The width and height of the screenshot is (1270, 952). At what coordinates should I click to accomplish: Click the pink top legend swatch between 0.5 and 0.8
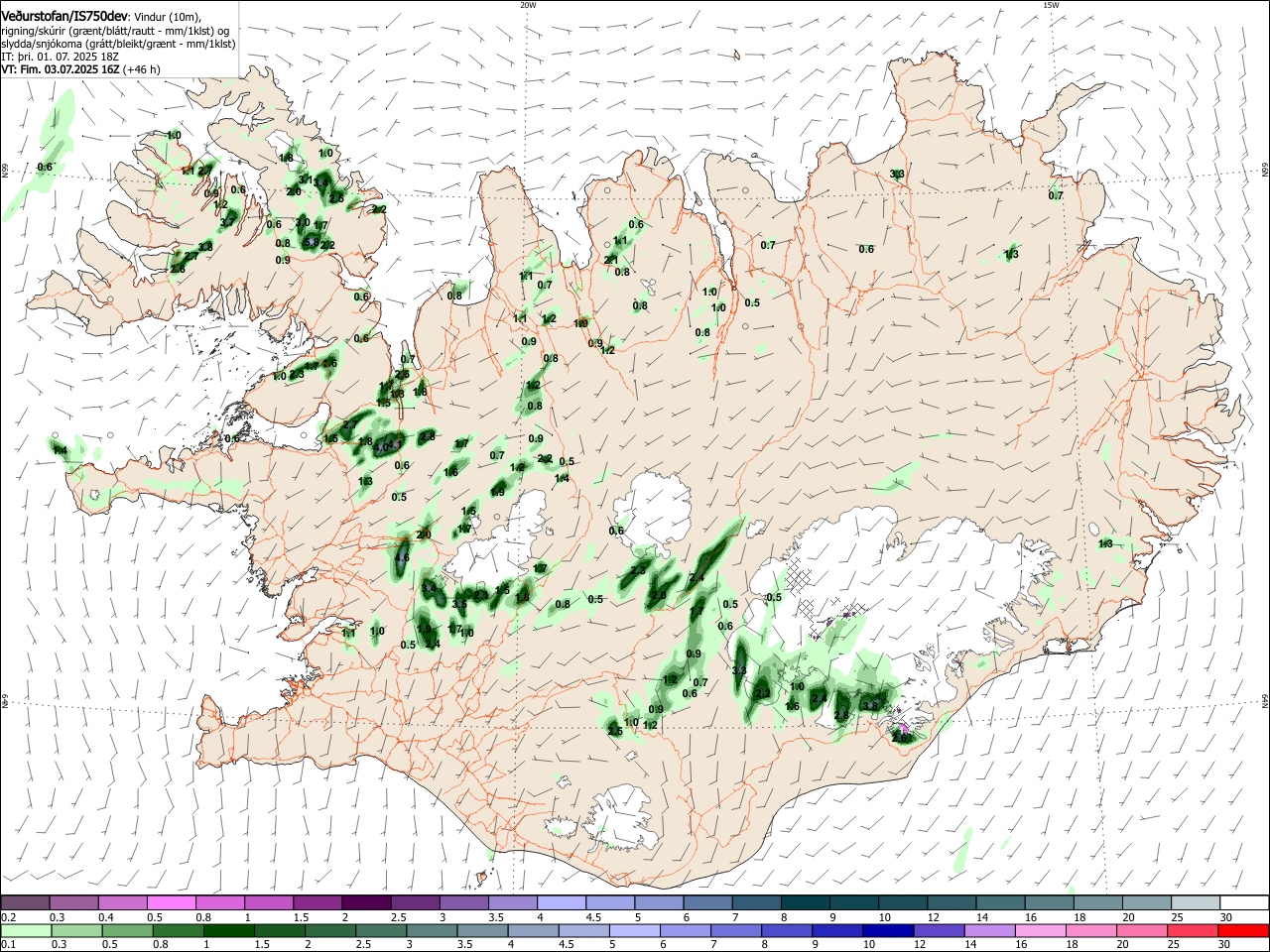(171, 902)
